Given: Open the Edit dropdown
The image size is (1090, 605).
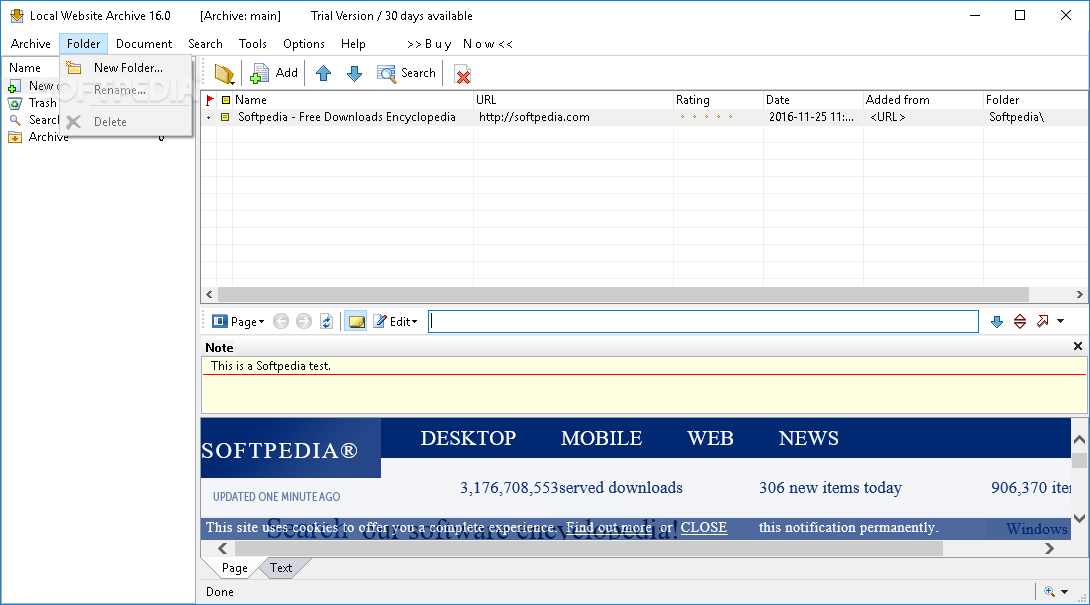Looking at the screenshot, I should tap(395, 321).
